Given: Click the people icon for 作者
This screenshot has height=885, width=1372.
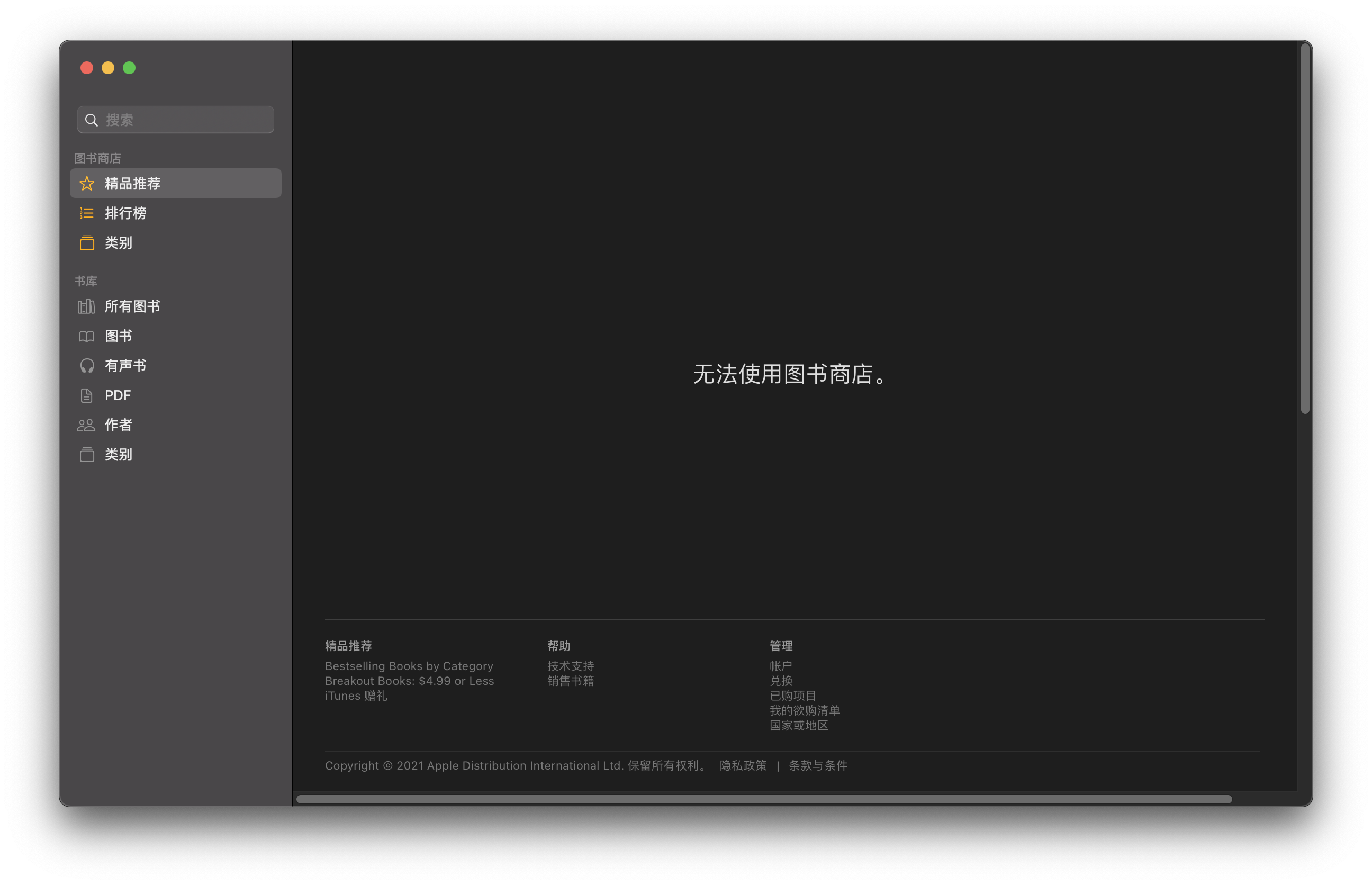Looking at the screenshot, I should point(86,425).
